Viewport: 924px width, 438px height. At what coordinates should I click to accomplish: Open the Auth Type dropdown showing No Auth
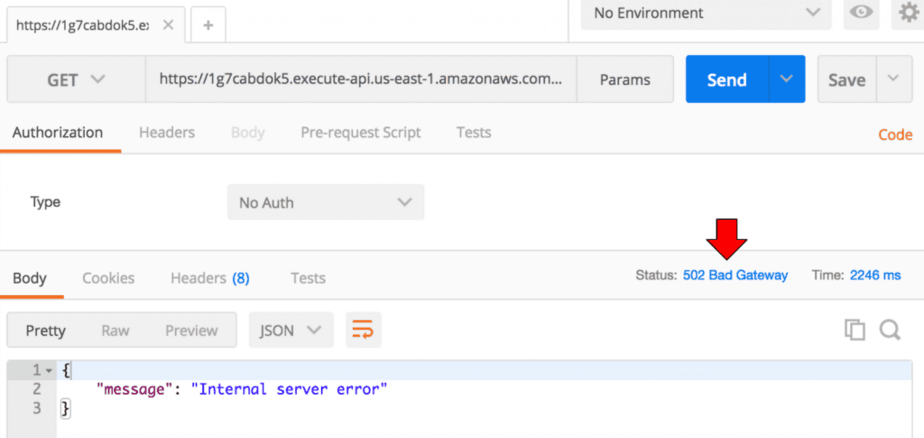tap(325, 202)
